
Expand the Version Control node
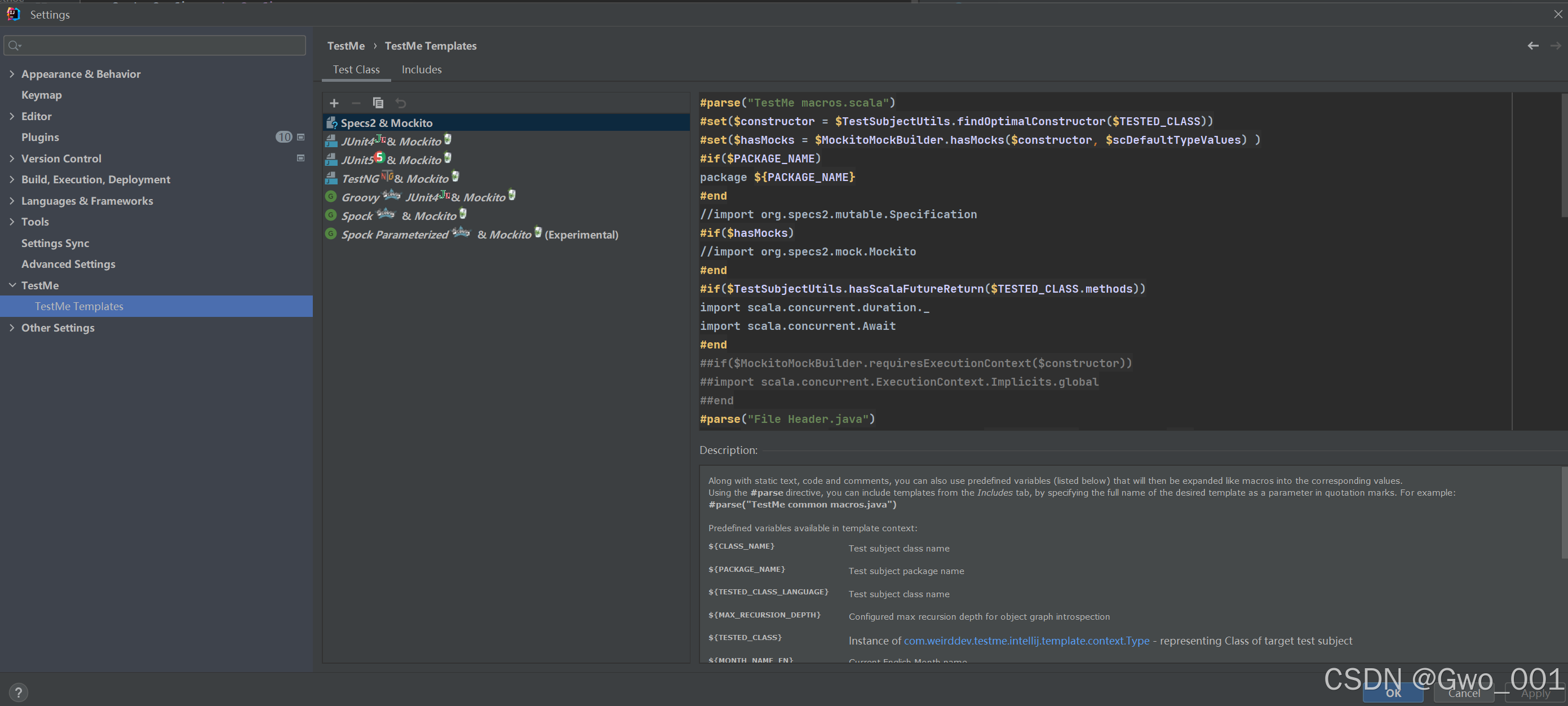[12, 158]
